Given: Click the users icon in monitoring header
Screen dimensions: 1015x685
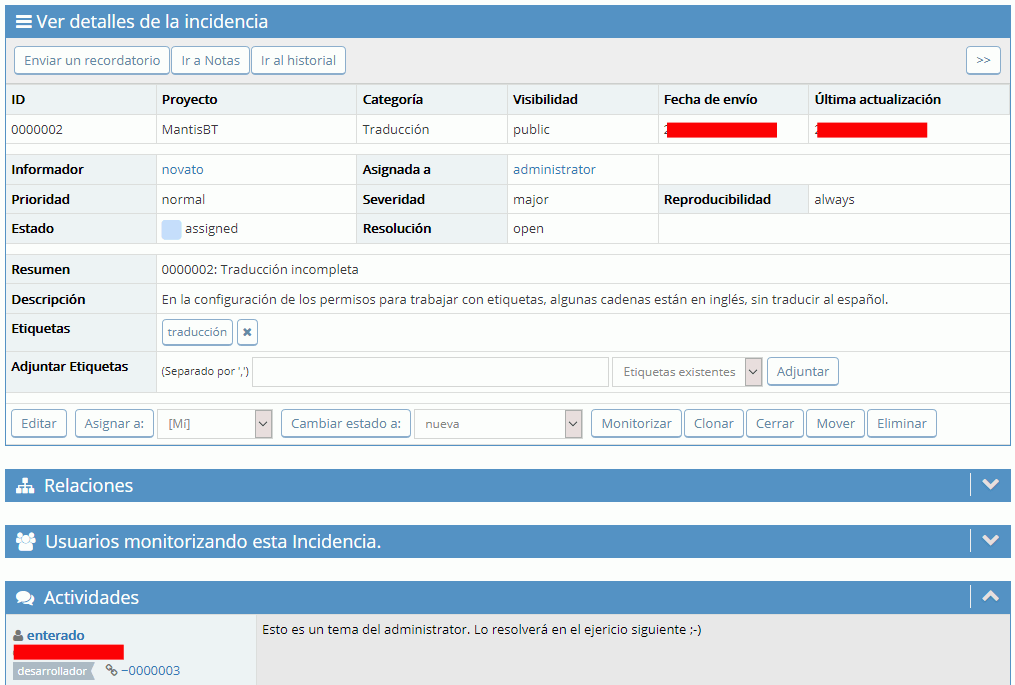Looking at the screenshot, I should click(x=26, y=542).
